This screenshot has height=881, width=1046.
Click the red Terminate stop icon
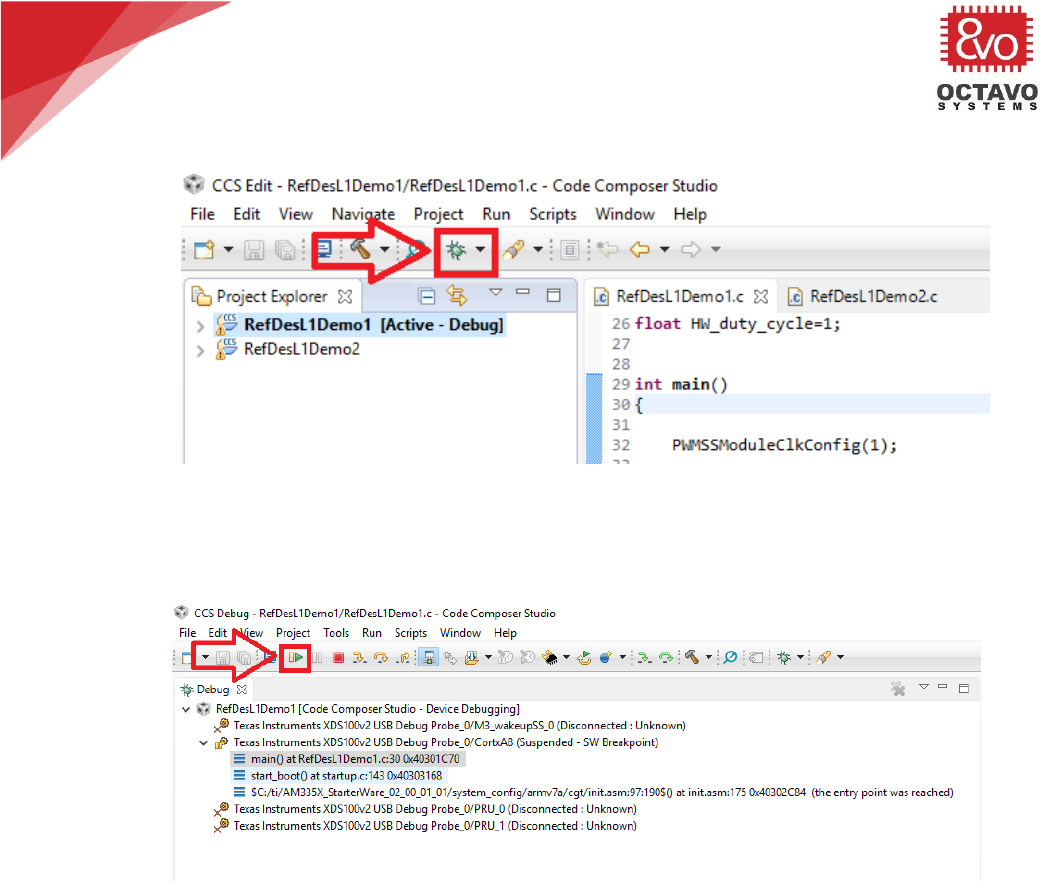click(339, 658)
